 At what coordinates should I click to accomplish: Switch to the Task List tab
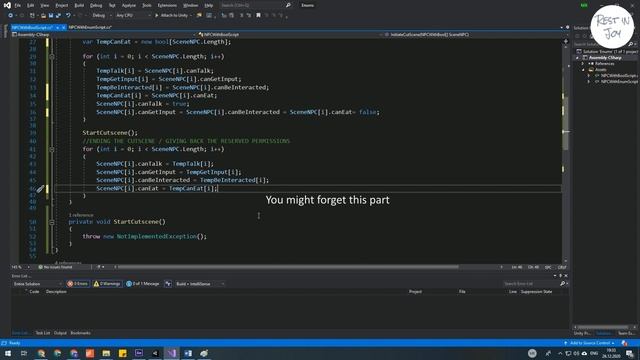coord(42,333)
